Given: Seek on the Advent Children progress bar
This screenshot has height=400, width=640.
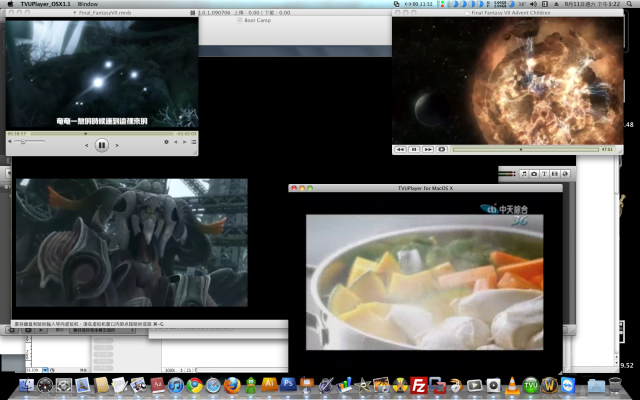Looking at the screenshot, I should [x=525, y=149].
